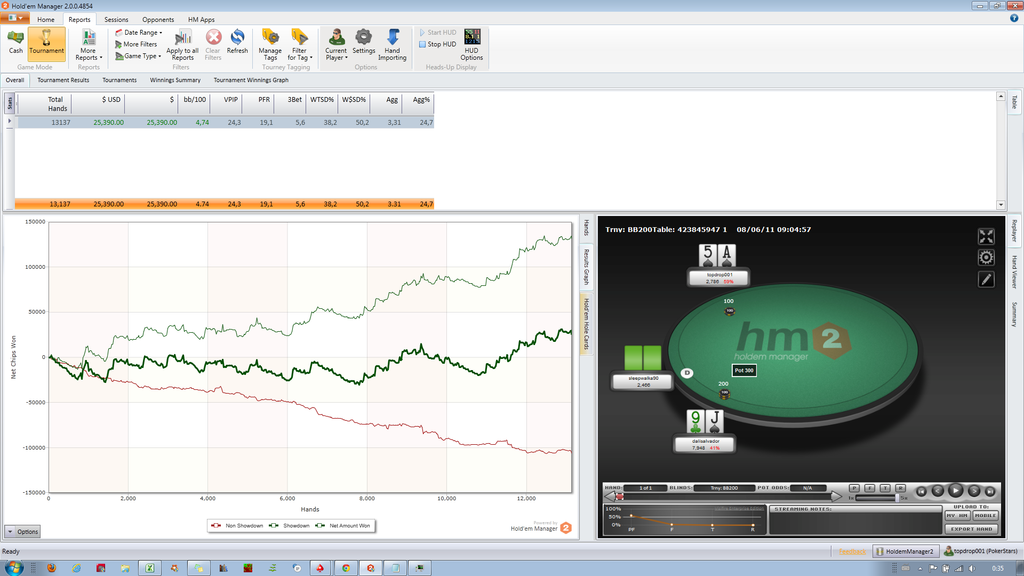Viewport: 1024px width, 576px height.
Task: Open the Hold'em Hole Cards side tab
Action: coord(586,324)
